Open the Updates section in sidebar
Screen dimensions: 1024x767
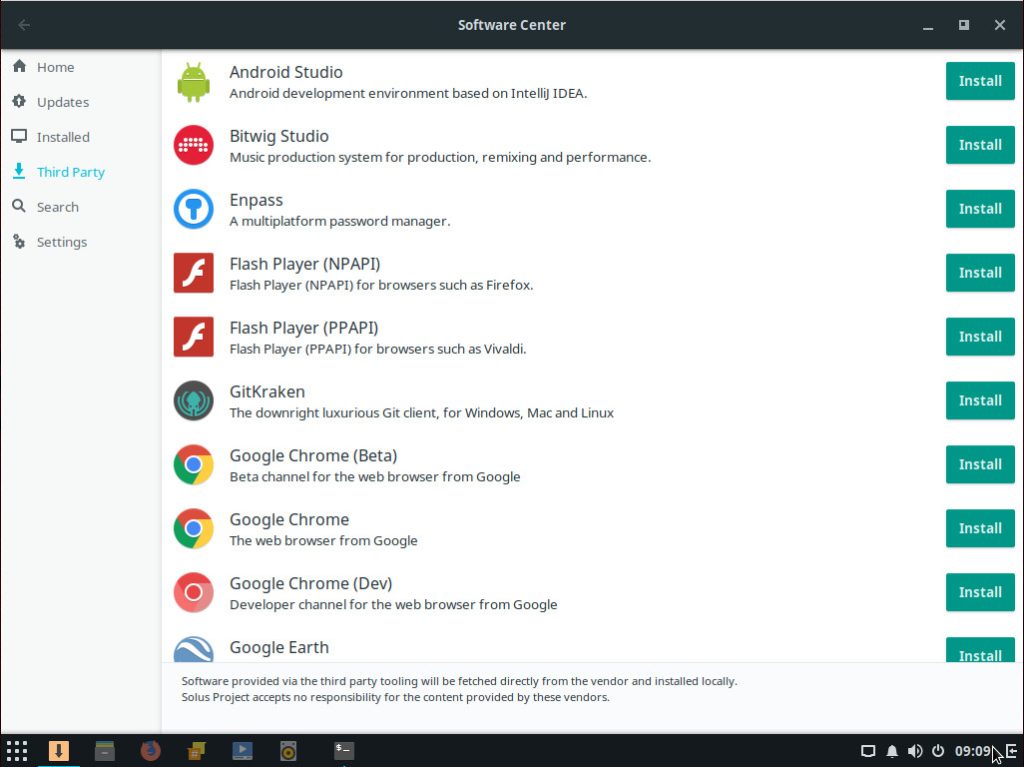point(62,102)
